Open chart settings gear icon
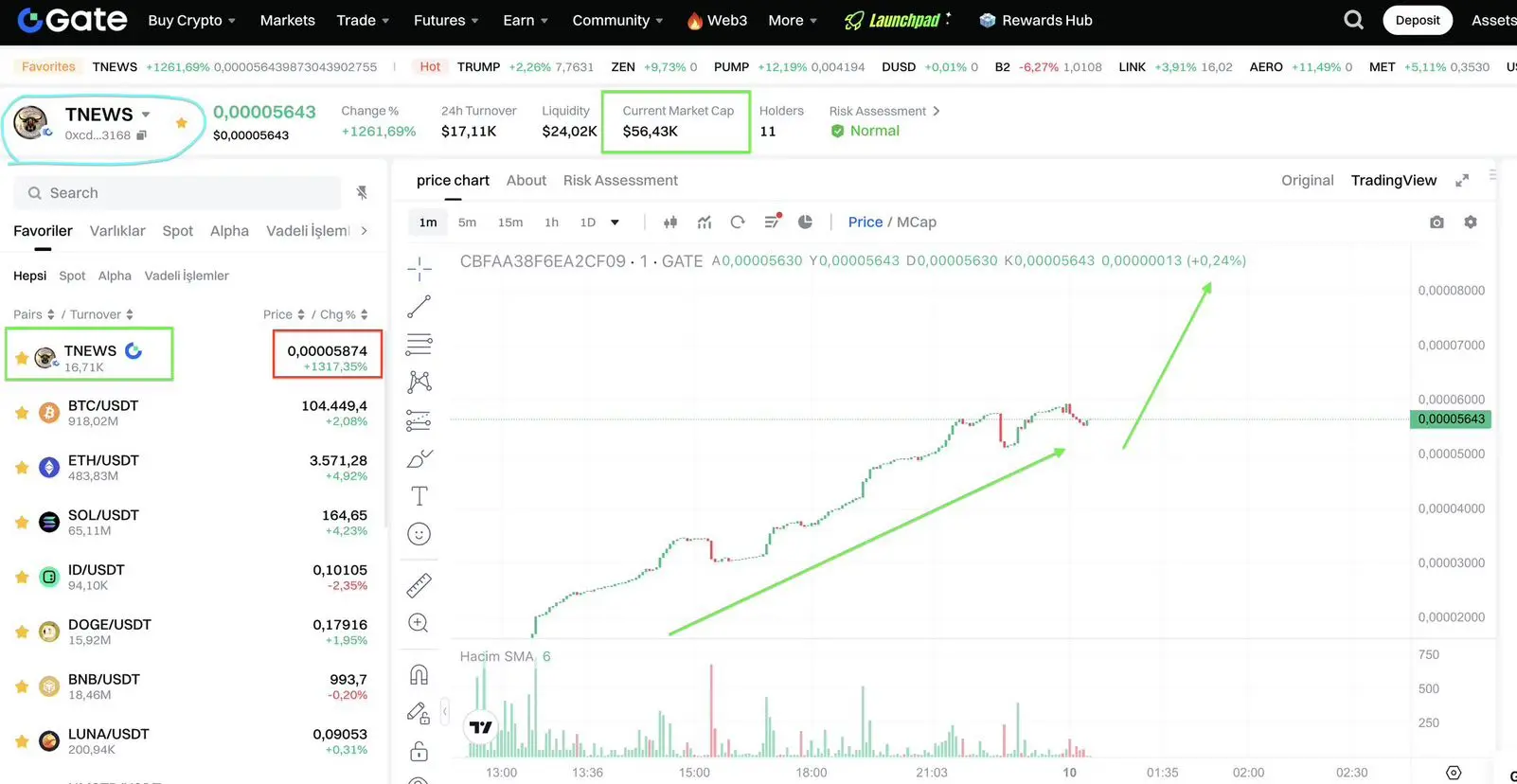The width and height of the screenshot is (1517, 784). pos(1471,222)
